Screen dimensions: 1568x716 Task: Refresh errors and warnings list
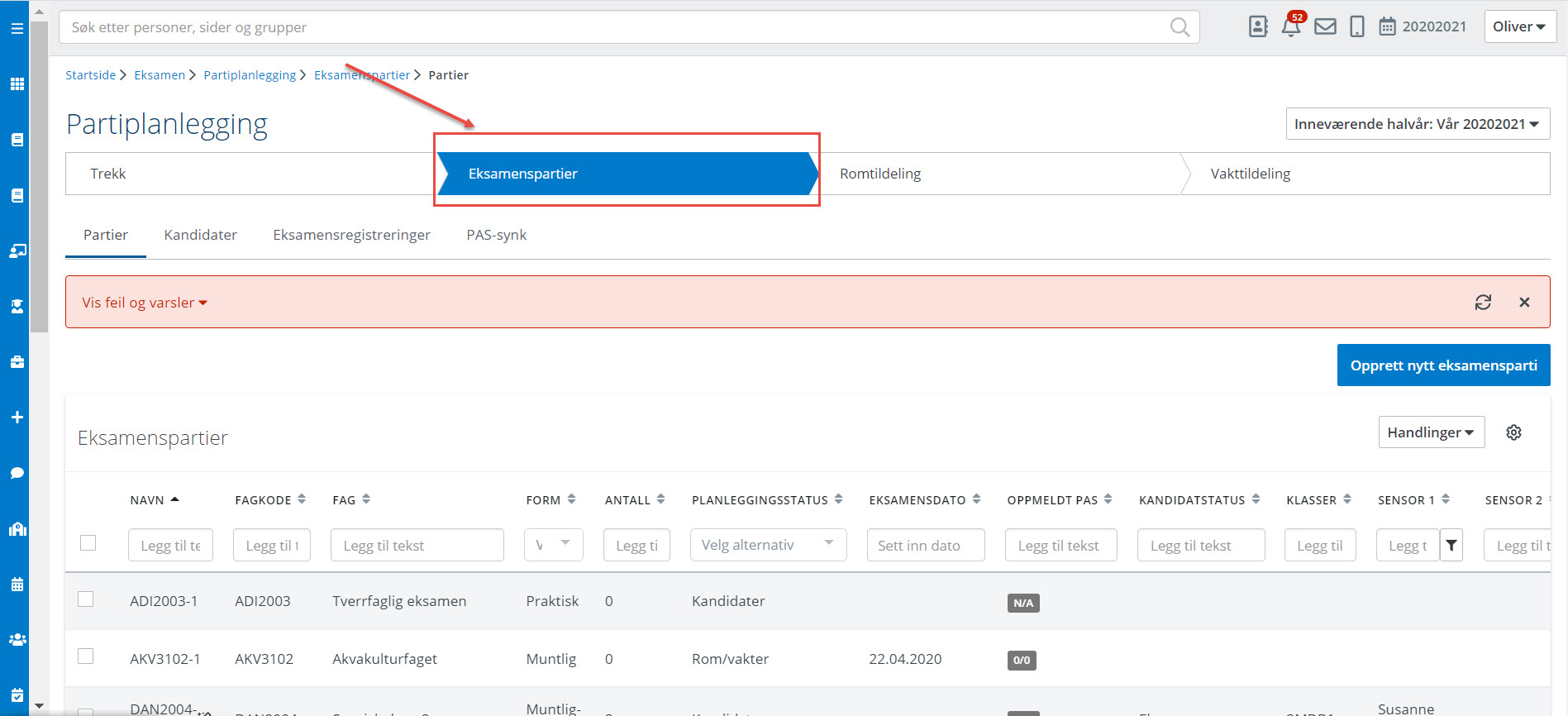click(x=1483, y=303)
